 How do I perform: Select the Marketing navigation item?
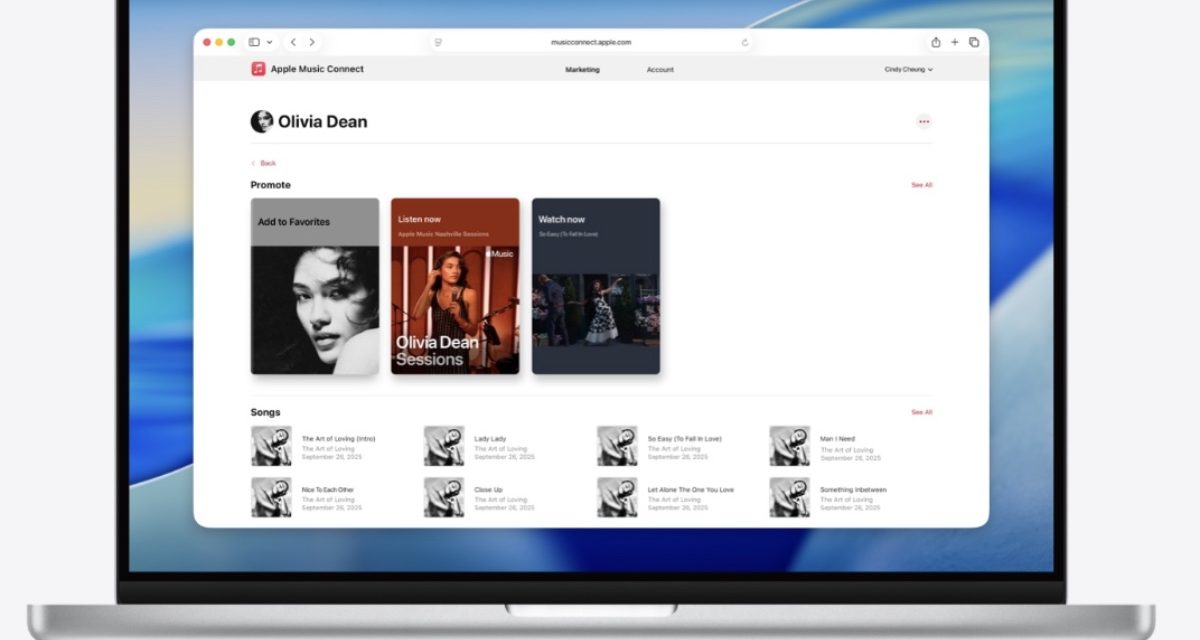pyautogui.click(x=582, y=69)
